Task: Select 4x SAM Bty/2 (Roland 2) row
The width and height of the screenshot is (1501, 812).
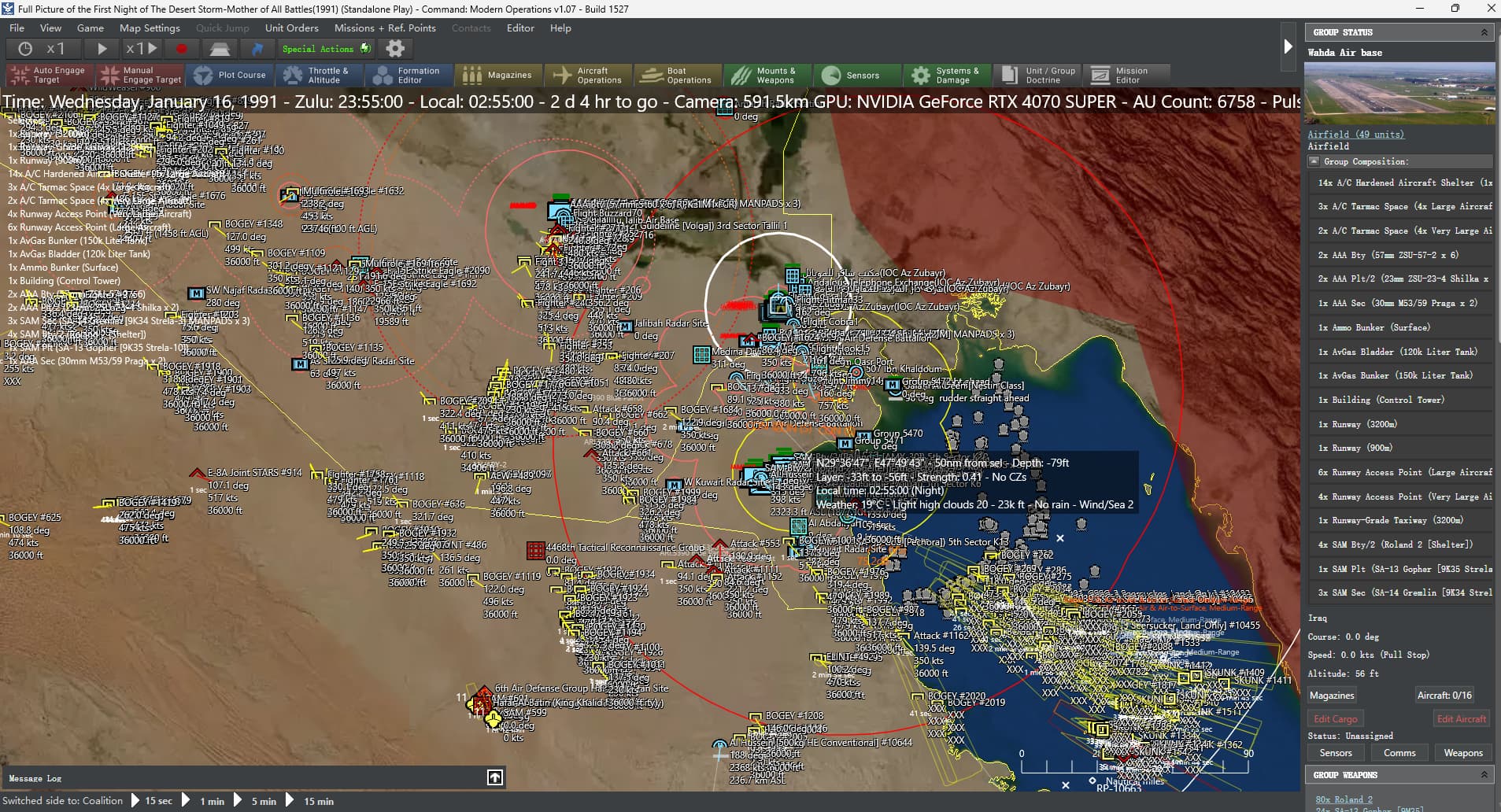Action: click(x=1401, y=544)
